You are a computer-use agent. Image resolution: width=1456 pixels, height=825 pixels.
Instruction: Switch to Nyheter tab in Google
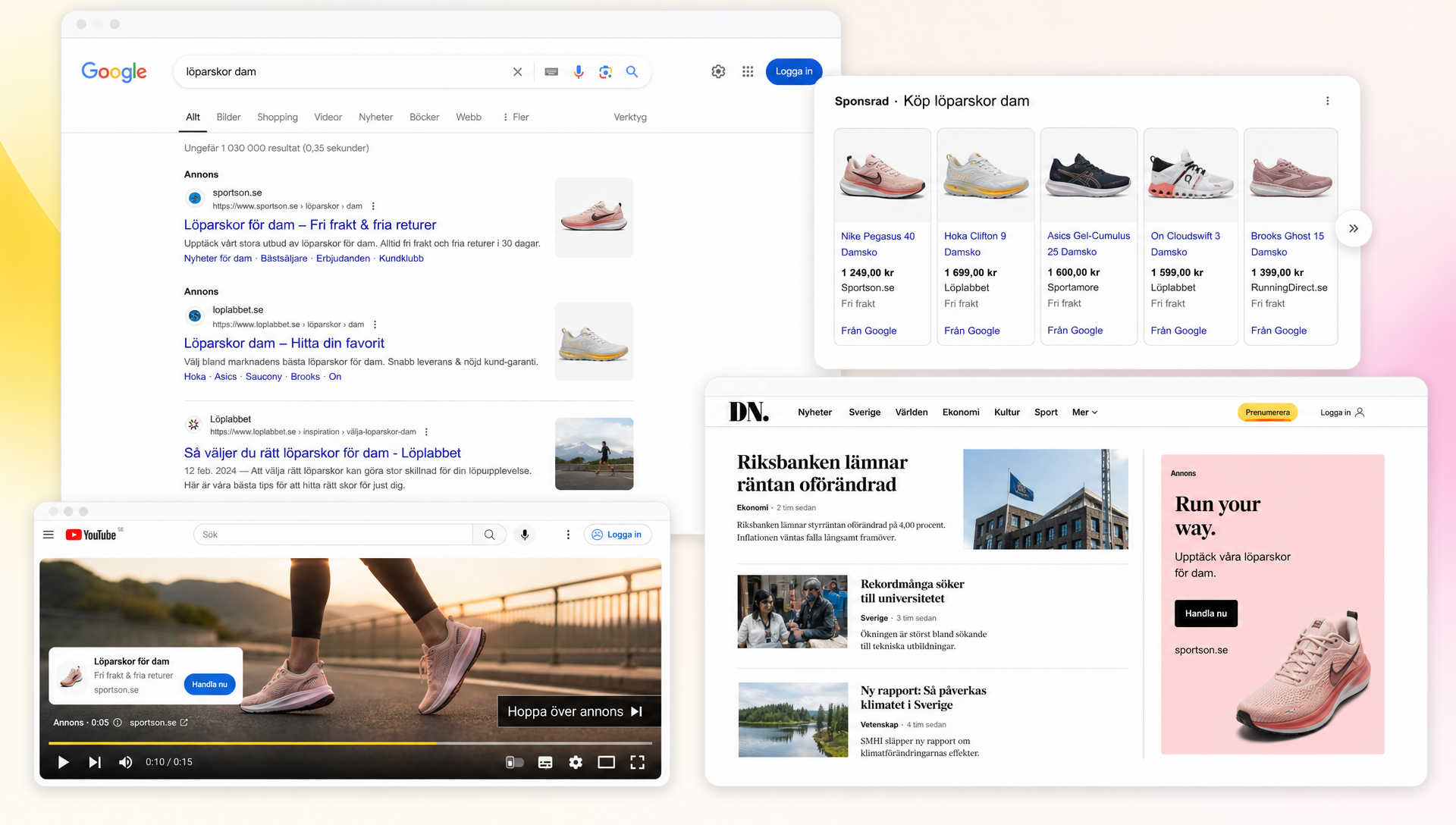tap(375, 118)
